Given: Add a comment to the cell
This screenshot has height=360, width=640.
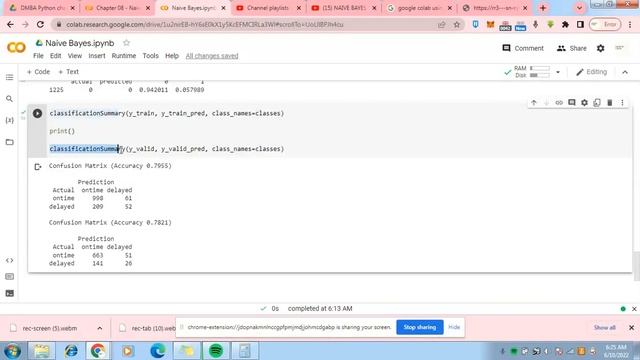Looking at the screenshot, I should tap(571, 103).
